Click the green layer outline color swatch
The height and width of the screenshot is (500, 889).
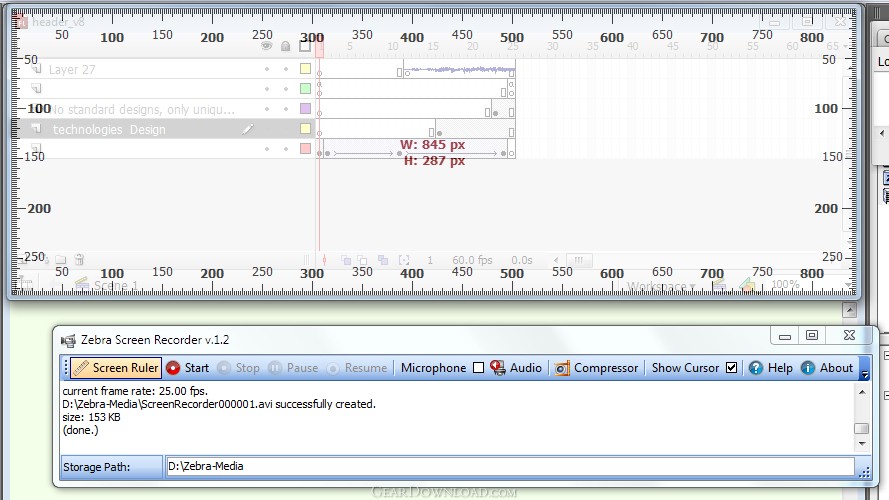point(305,88)
